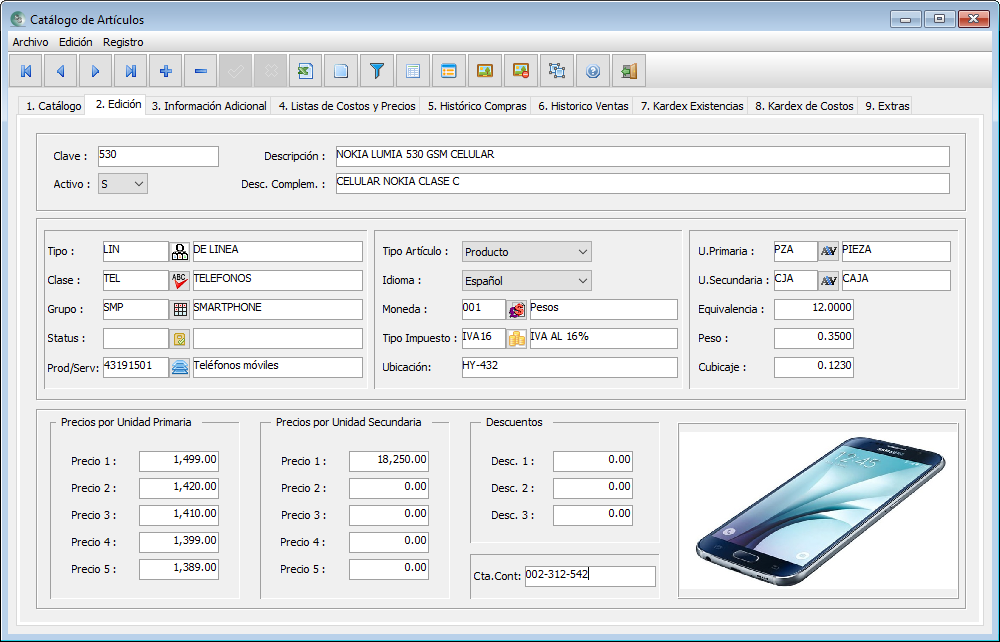Open the 3. Información Adicional tab
Image resolution: width=1000 pixels, height=642 pixels.
tap(209, 106)
